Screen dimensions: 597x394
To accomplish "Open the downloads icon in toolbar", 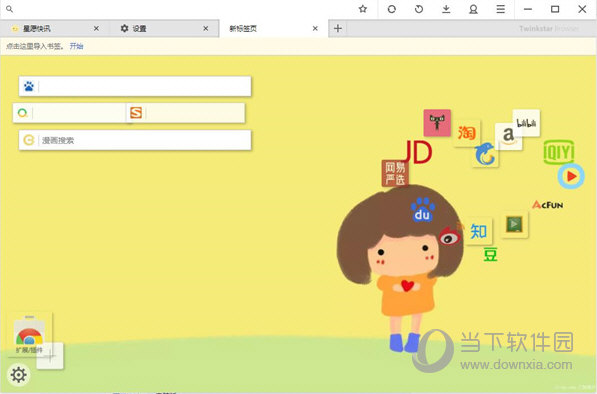I will pyautogui.click(x=446, y=9).
